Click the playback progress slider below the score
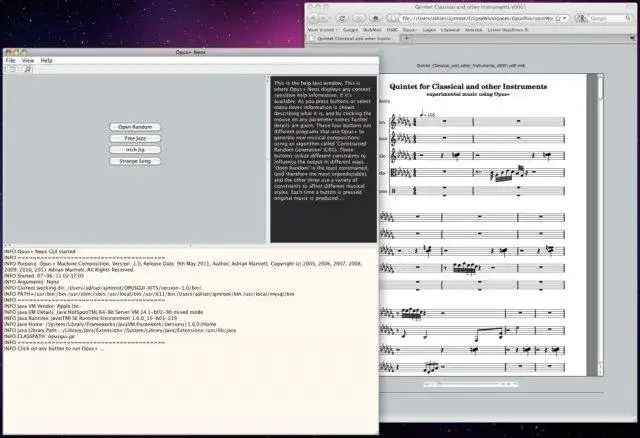 (x=469, y=384)
